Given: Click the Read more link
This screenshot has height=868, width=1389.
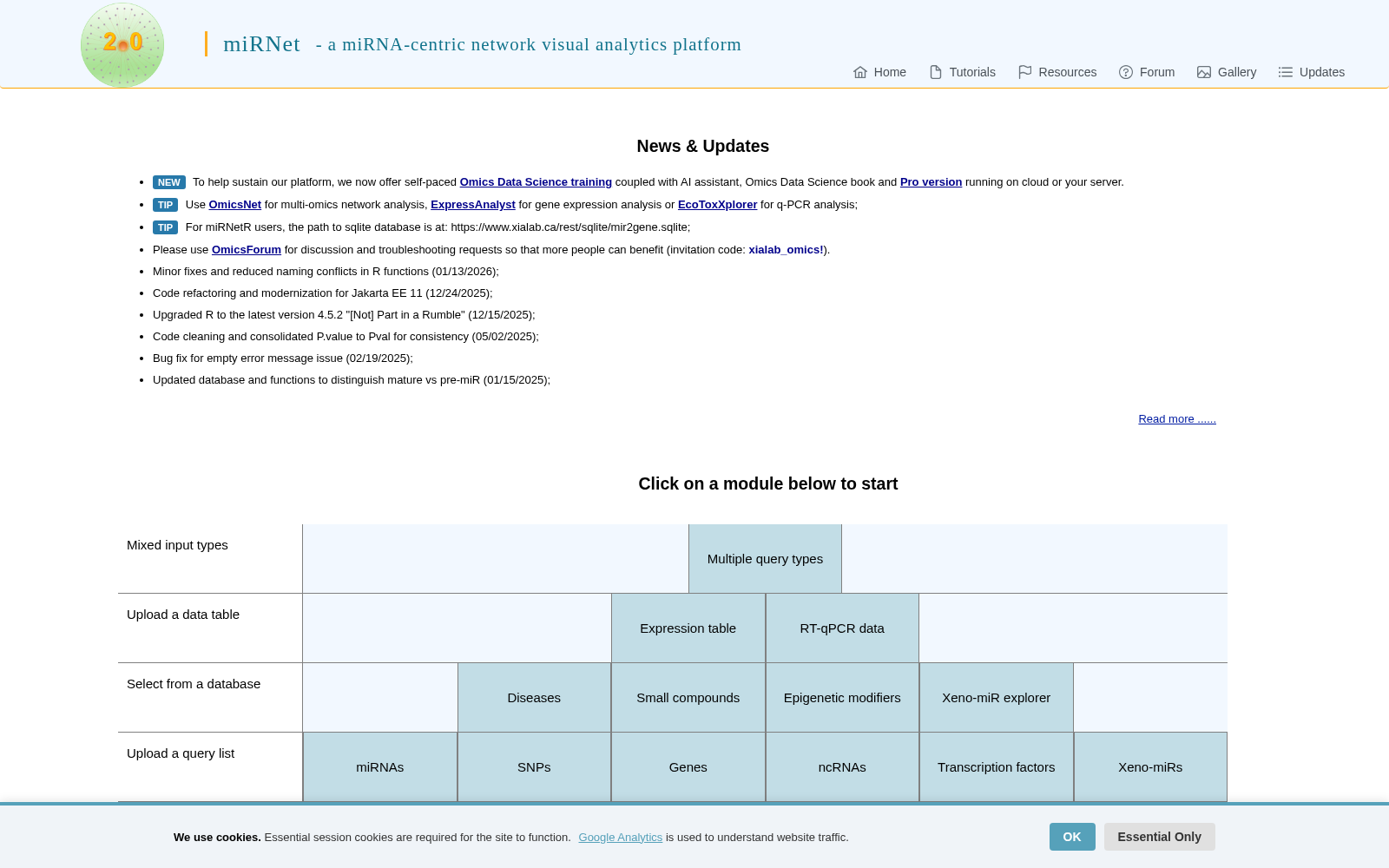Looking at the screenshot, I should coord(1177,419).
